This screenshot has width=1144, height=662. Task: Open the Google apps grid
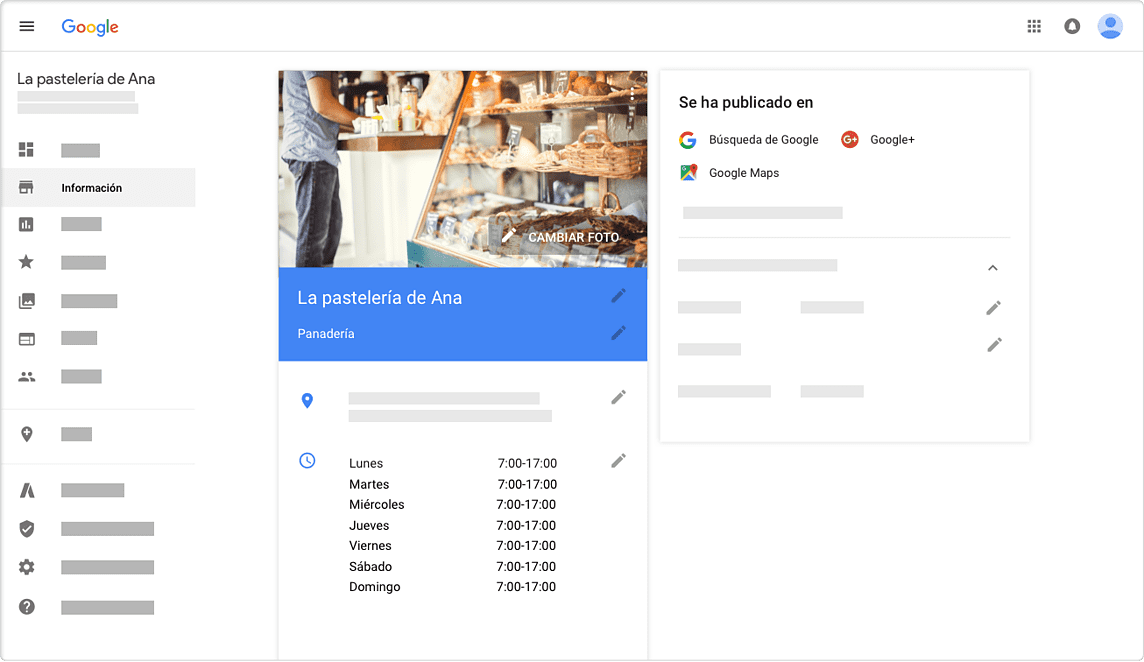tap(1034, 26)
